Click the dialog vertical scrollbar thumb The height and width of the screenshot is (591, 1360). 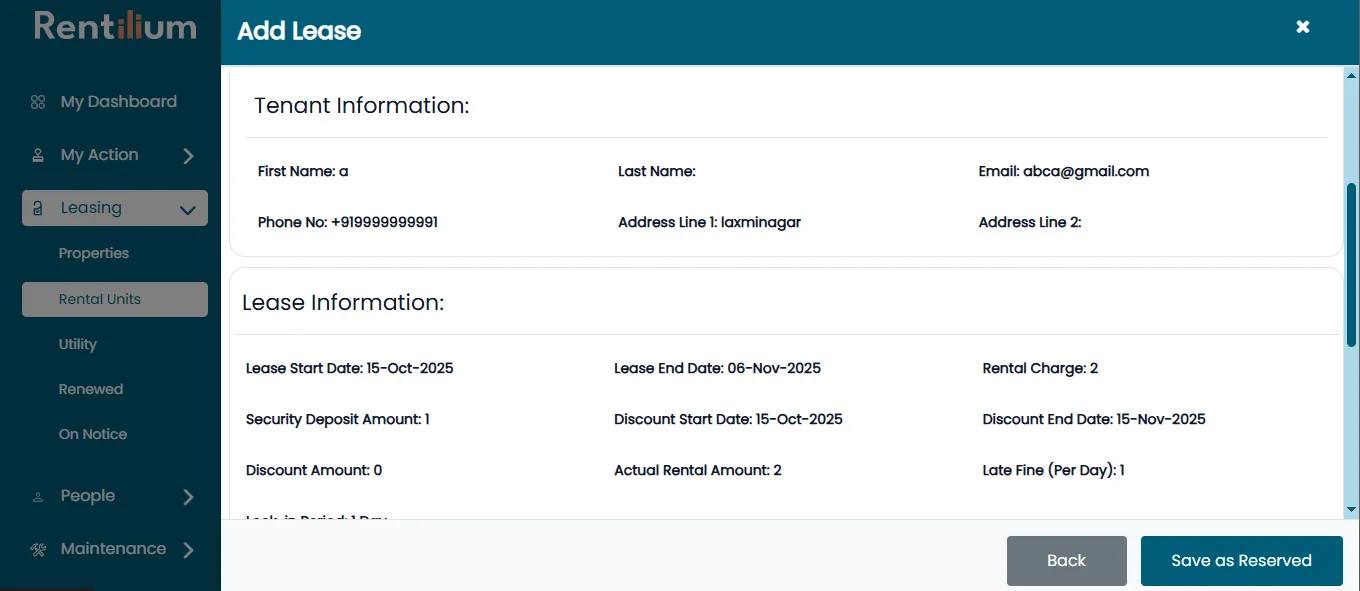pyautogui.click(x=1352, y=265)
